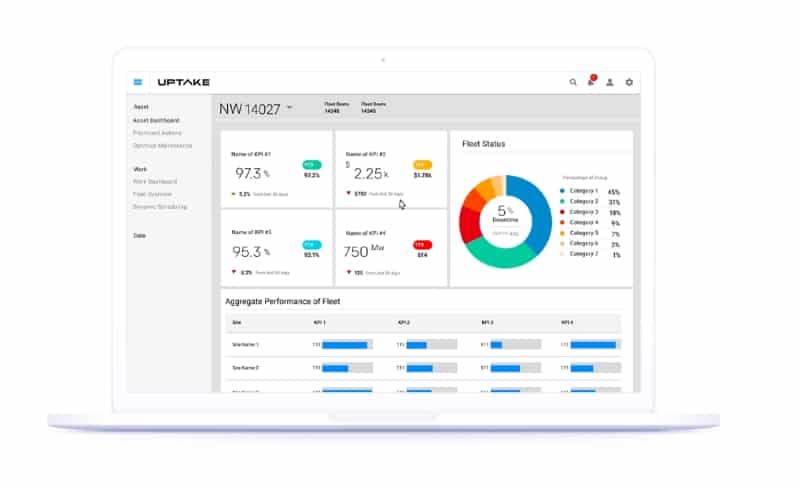Select Category 4 legend label
The width and height of the screenshot is (800, 489).
(x=584, y=223)
